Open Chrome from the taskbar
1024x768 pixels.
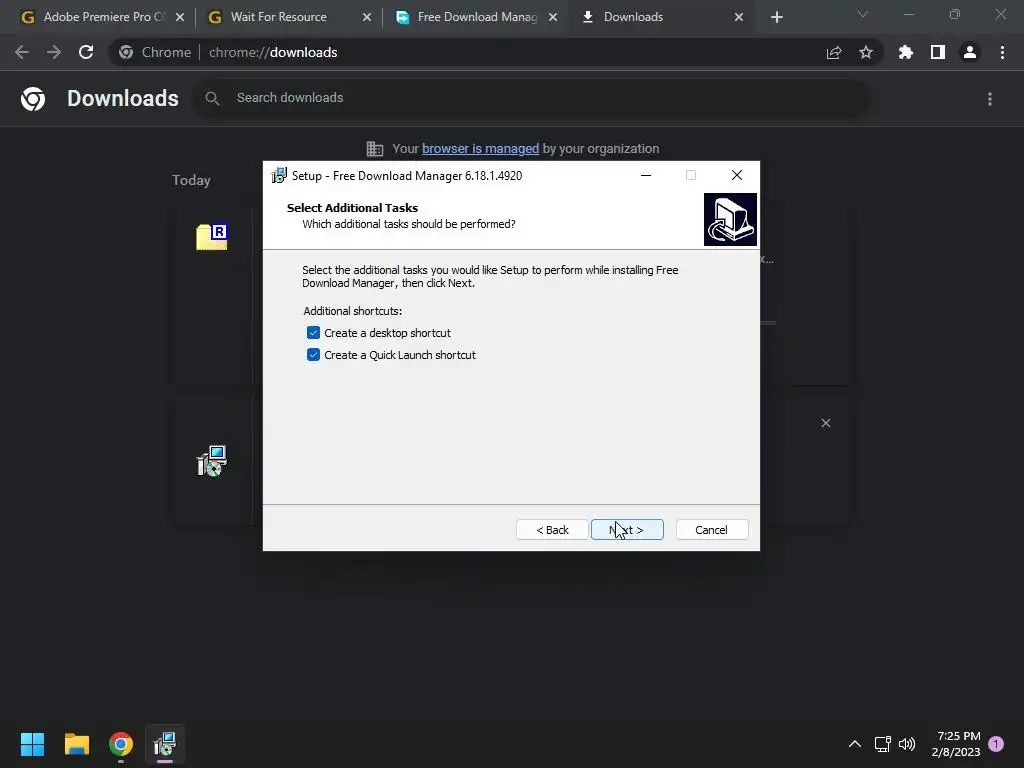pyautogui.click(x=121, y=744)
